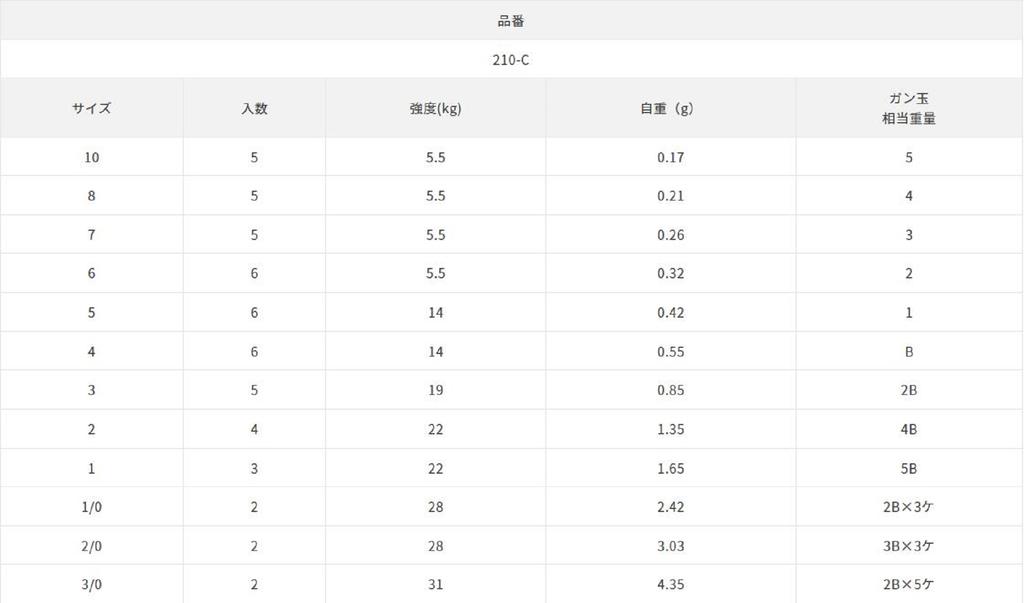Viewport: 1024px width, 603px height.
Task: Select the 3/0 size cell
Action: point(91,585)
